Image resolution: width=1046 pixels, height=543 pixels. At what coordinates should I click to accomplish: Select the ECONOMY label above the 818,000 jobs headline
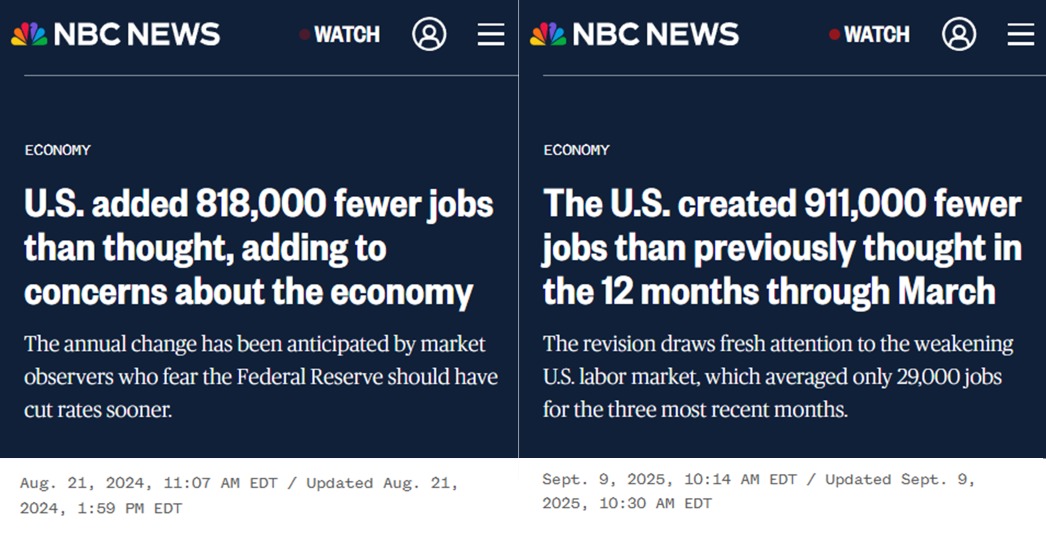tap(58, 150)
